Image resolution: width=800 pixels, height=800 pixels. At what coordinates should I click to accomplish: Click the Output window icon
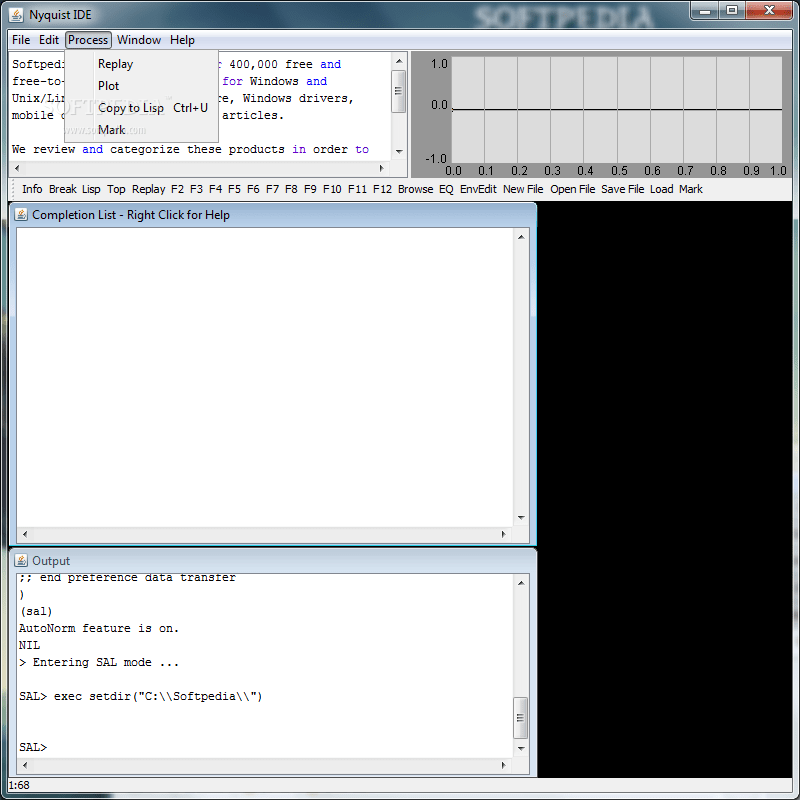[21, 560]
